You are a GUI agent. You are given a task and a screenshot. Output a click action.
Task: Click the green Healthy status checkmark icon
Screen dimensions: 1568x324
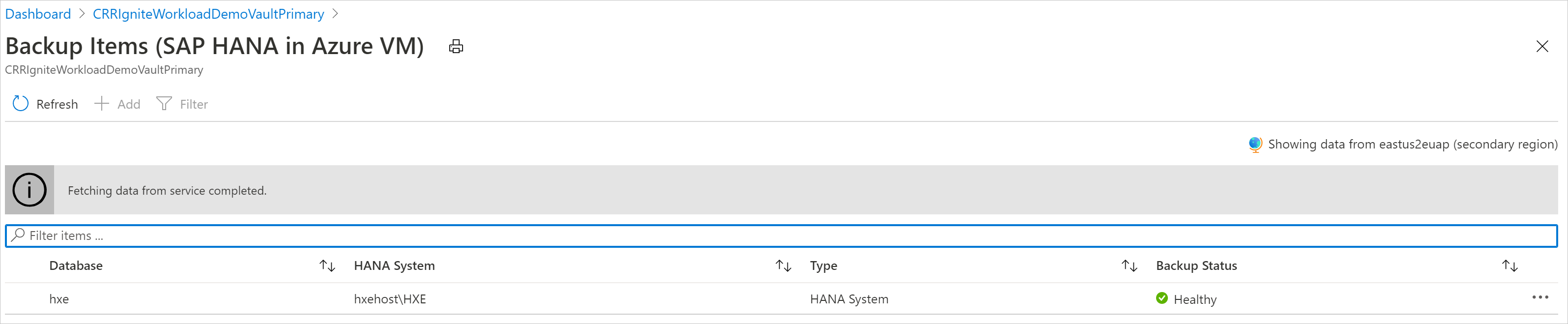pyautogui.click(x=1161, y=298)
